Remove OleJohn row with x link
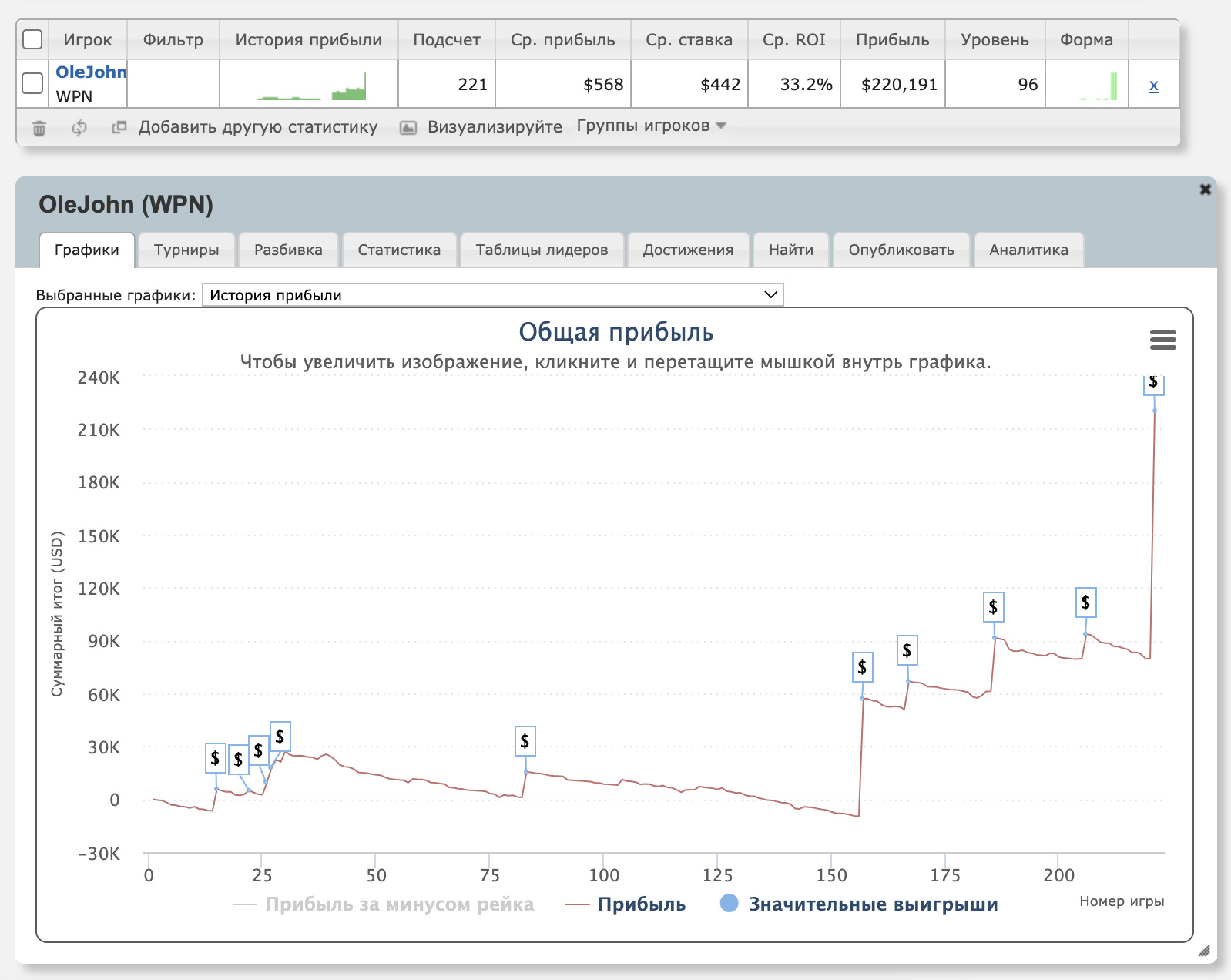 click(1153, 86)
